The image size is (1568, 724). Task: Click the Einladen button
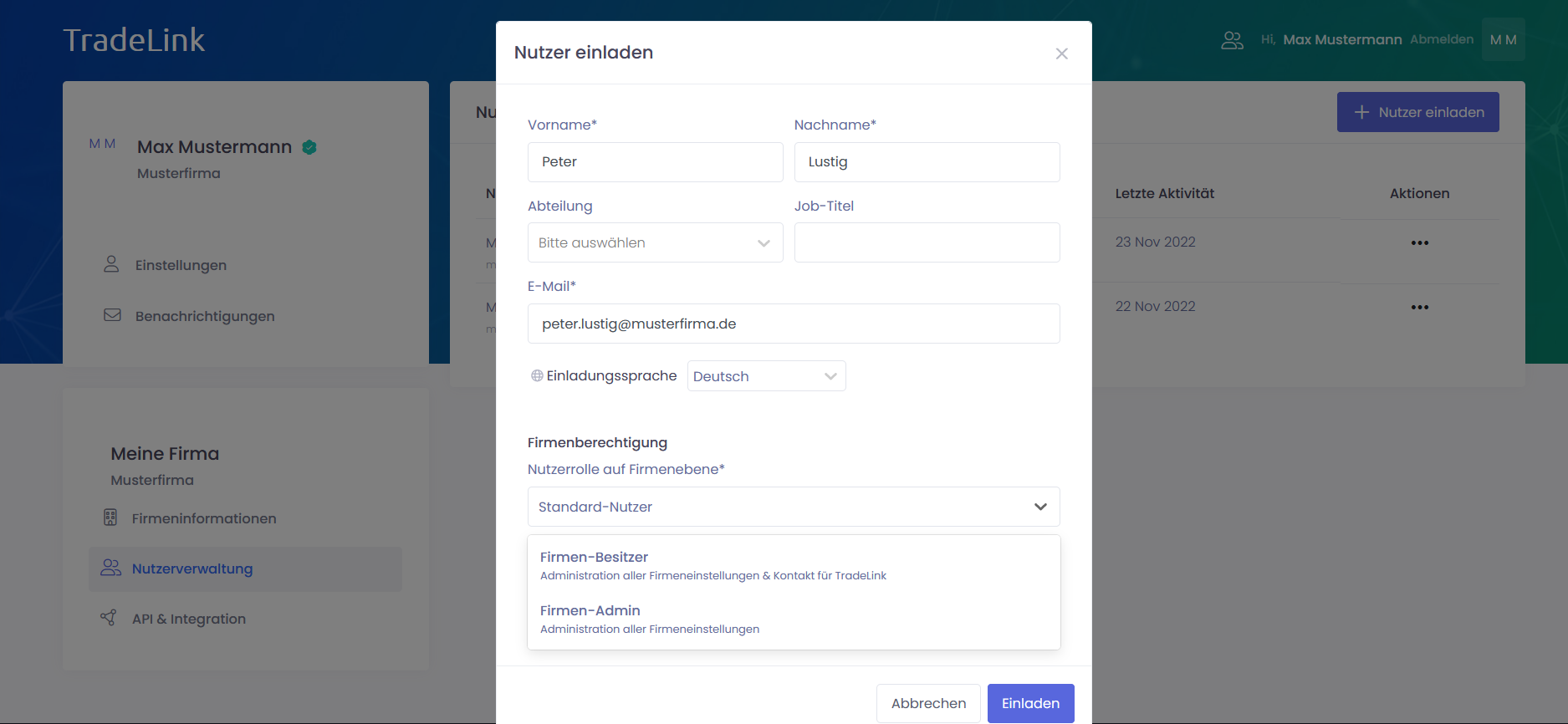(x=1030, y=703)
